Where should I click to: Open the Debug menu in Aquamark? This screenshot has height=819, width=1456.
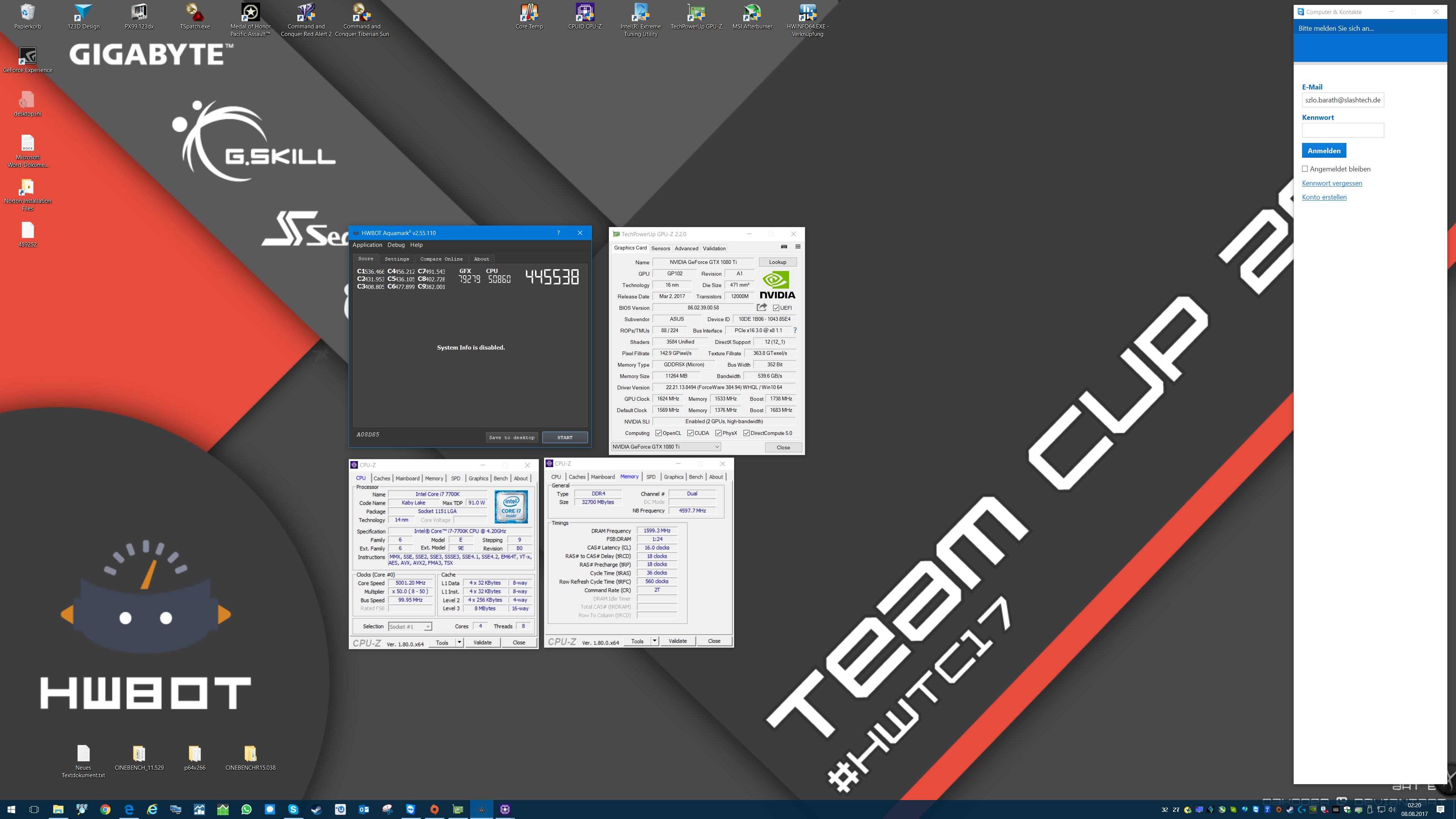click(395, 245)
